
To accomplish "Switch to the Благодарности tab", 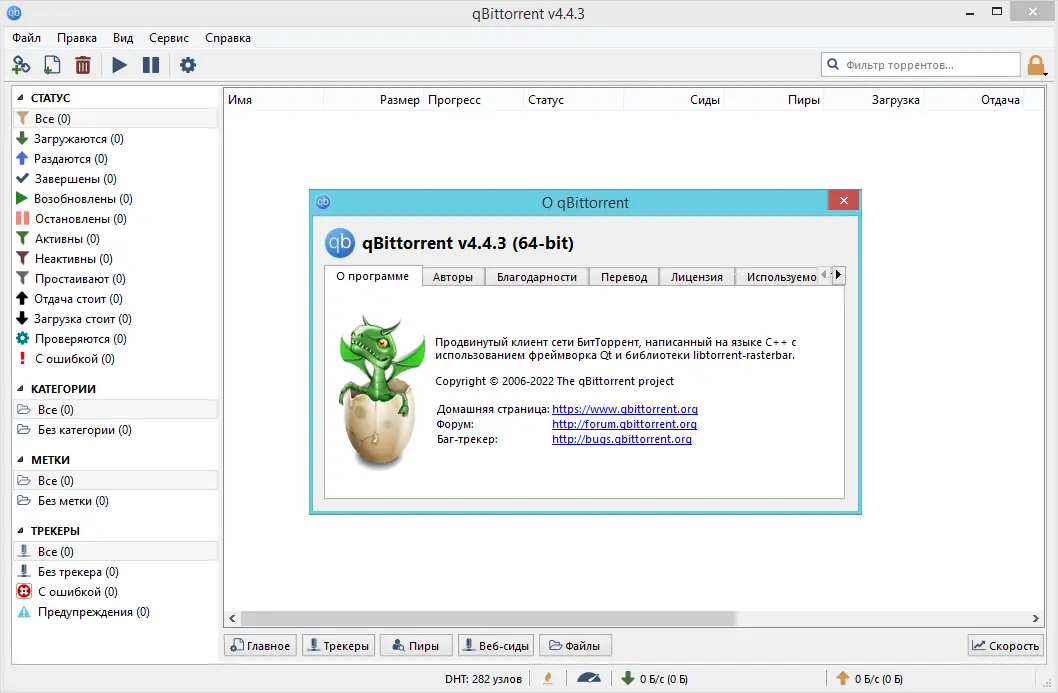I will click(x=536, y=277).
